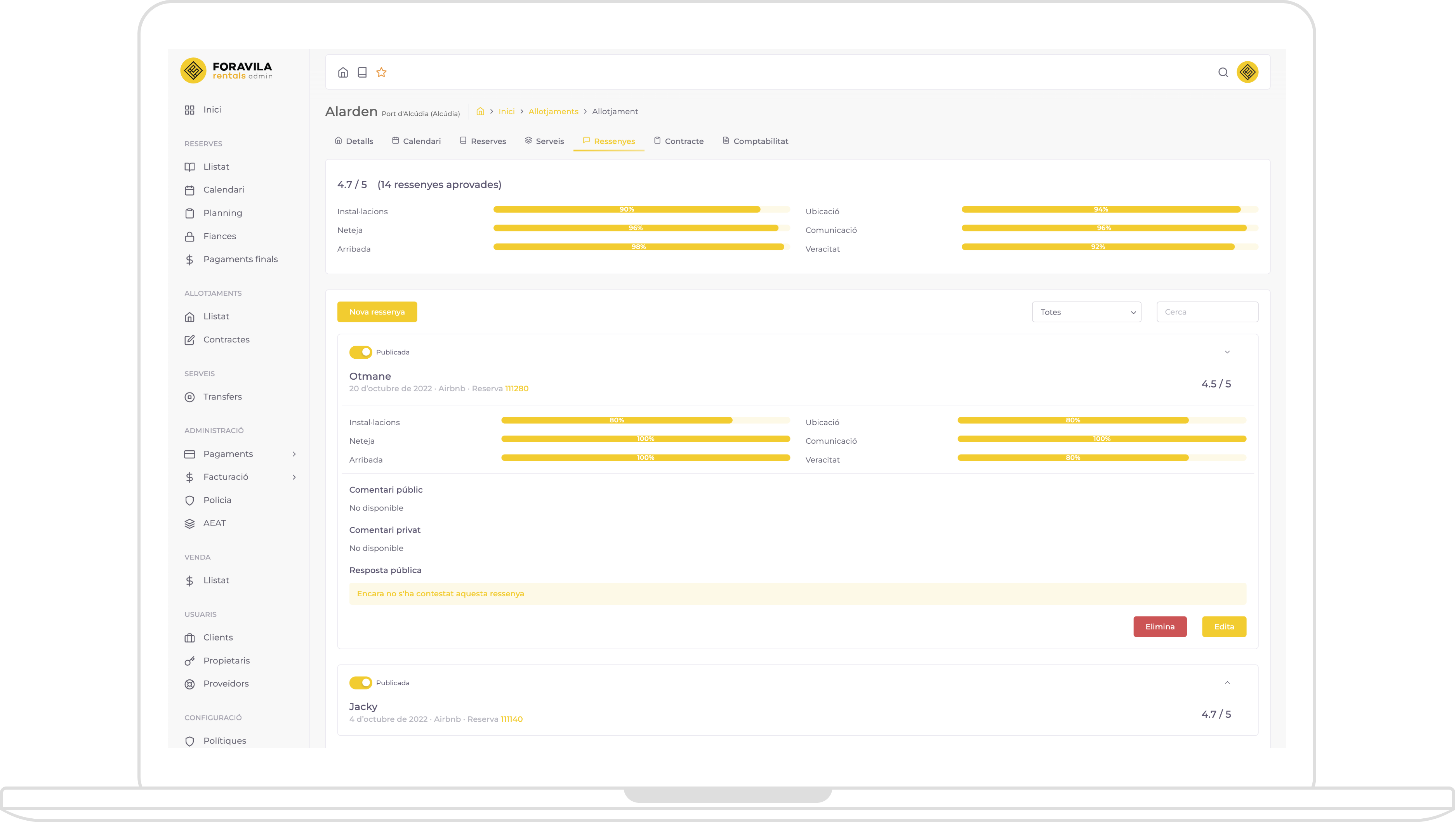Open reservation link 111140

511,720
